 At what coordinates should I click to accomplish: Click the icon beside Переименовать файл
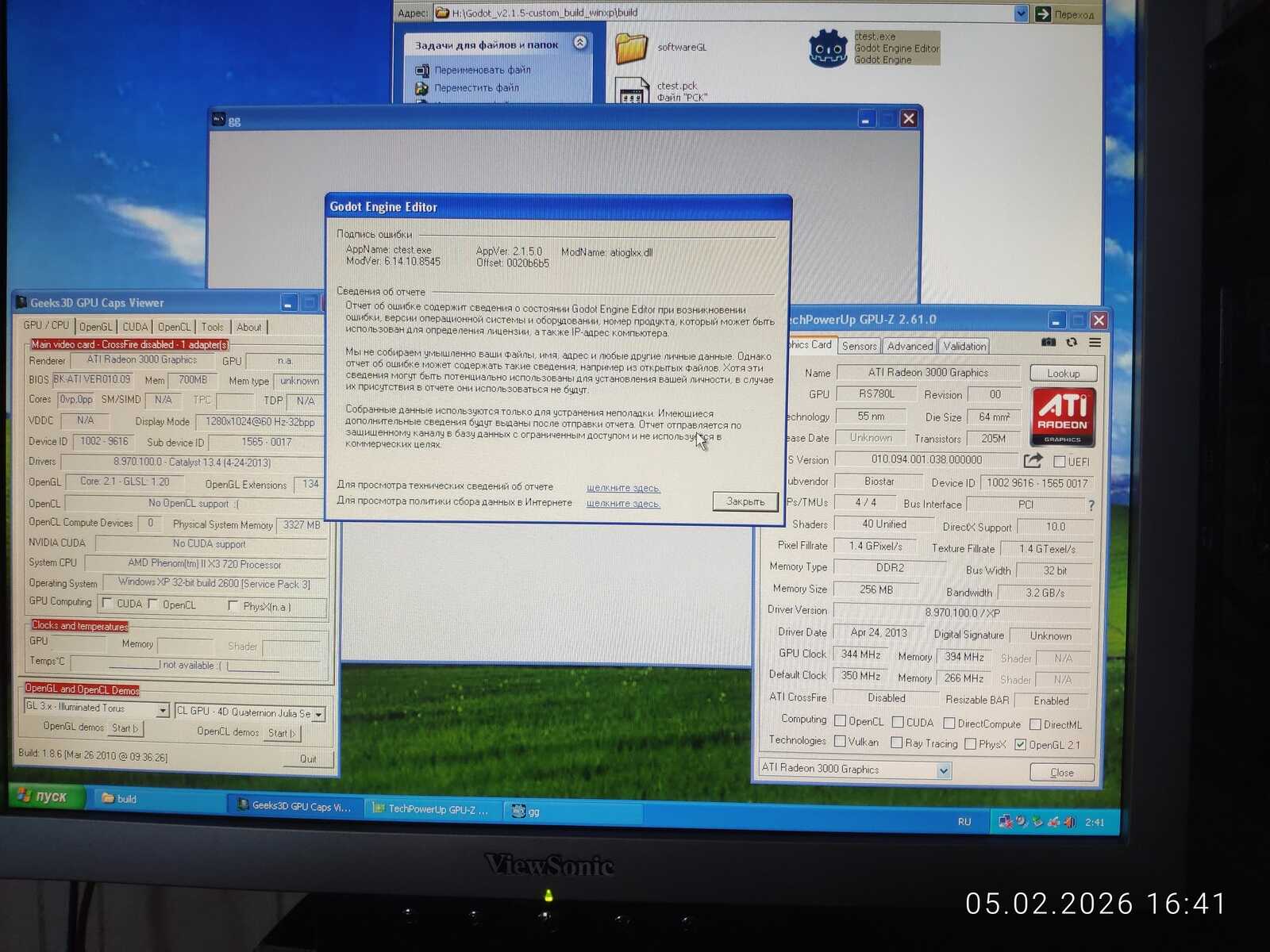(421, 71)
